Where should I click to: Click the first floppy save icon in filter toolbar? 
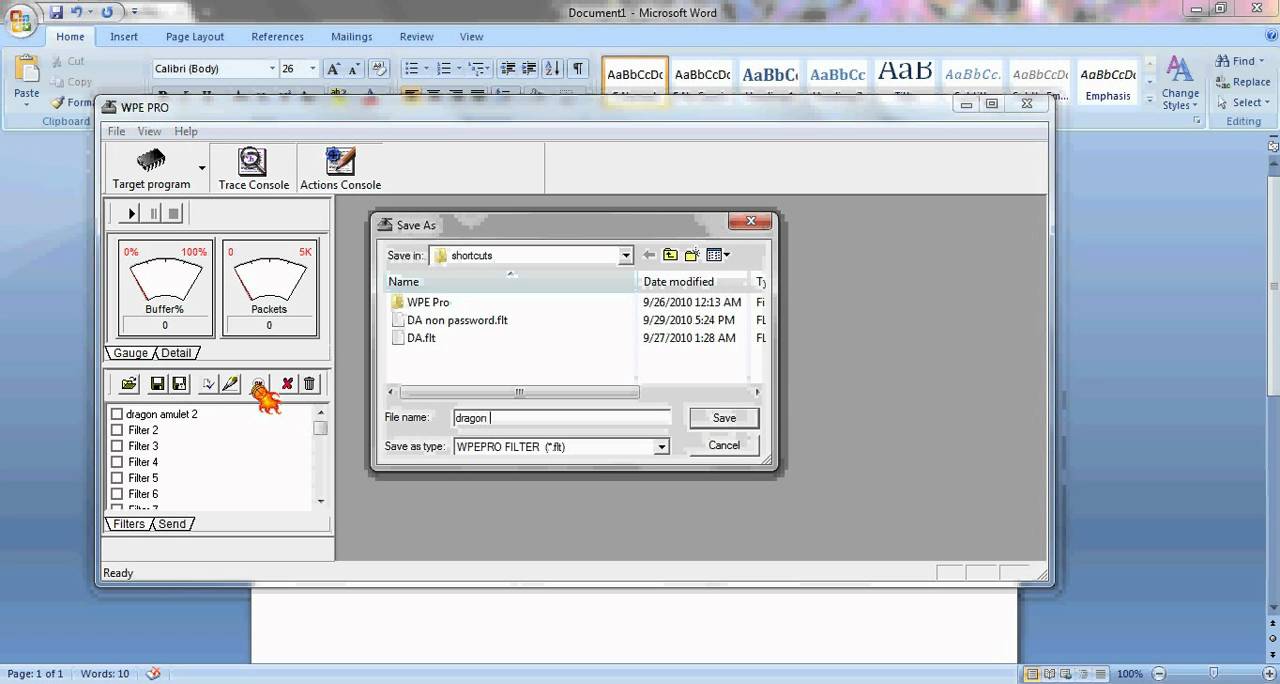point(157,384)
